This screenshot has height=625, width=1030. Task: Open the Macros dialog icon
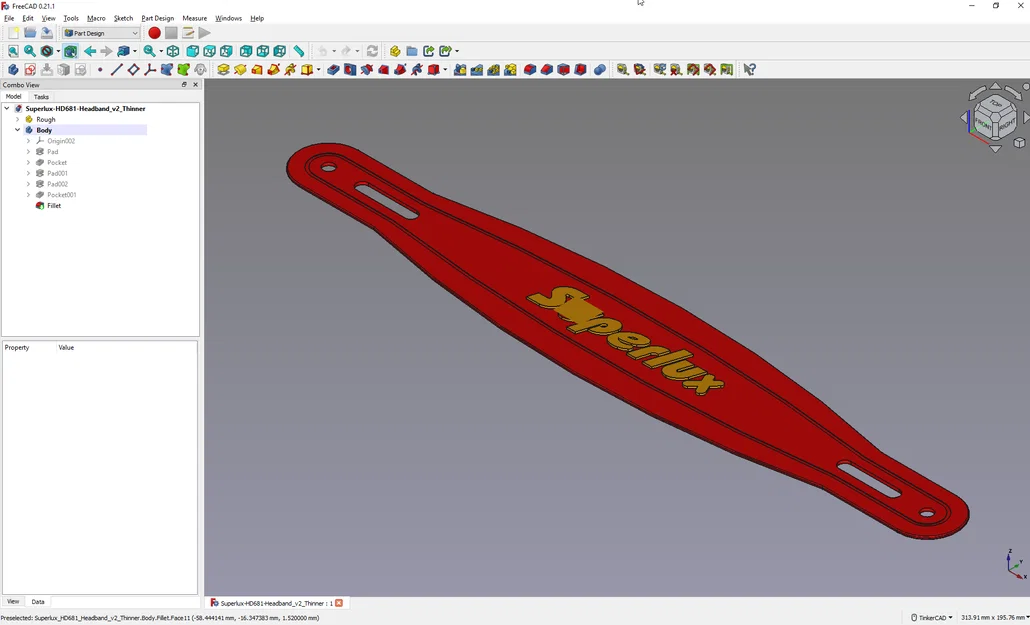click(x=188, y=33)
